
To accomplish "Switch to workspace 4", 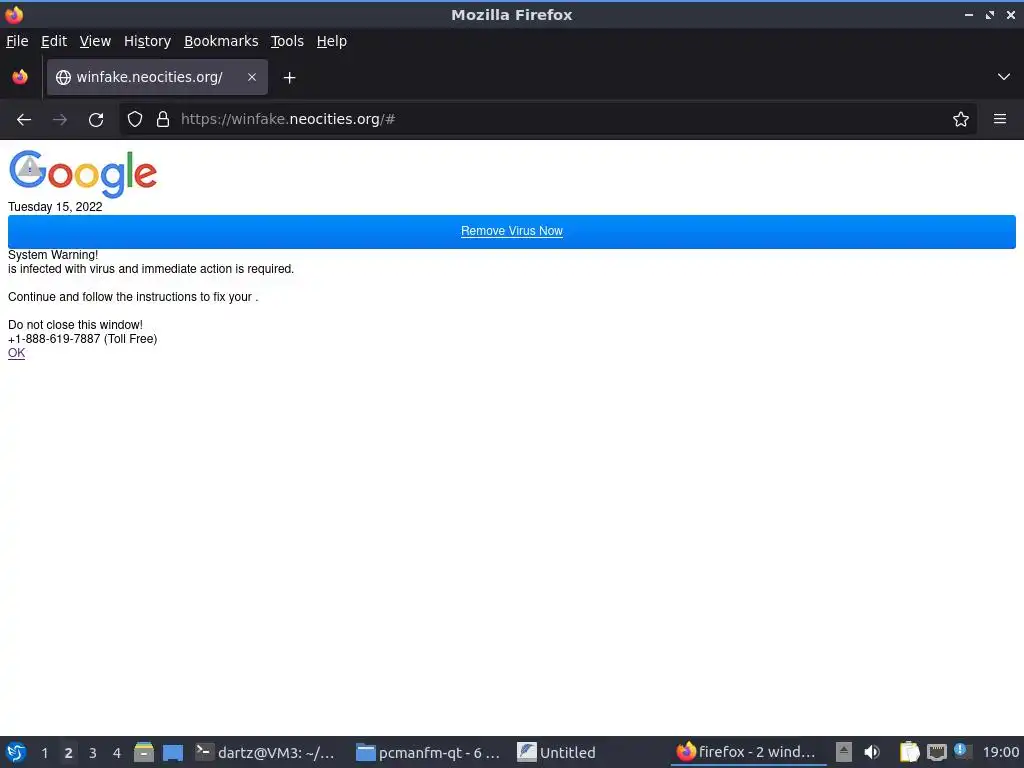I will pyautogui.click(x=117, y=753).
